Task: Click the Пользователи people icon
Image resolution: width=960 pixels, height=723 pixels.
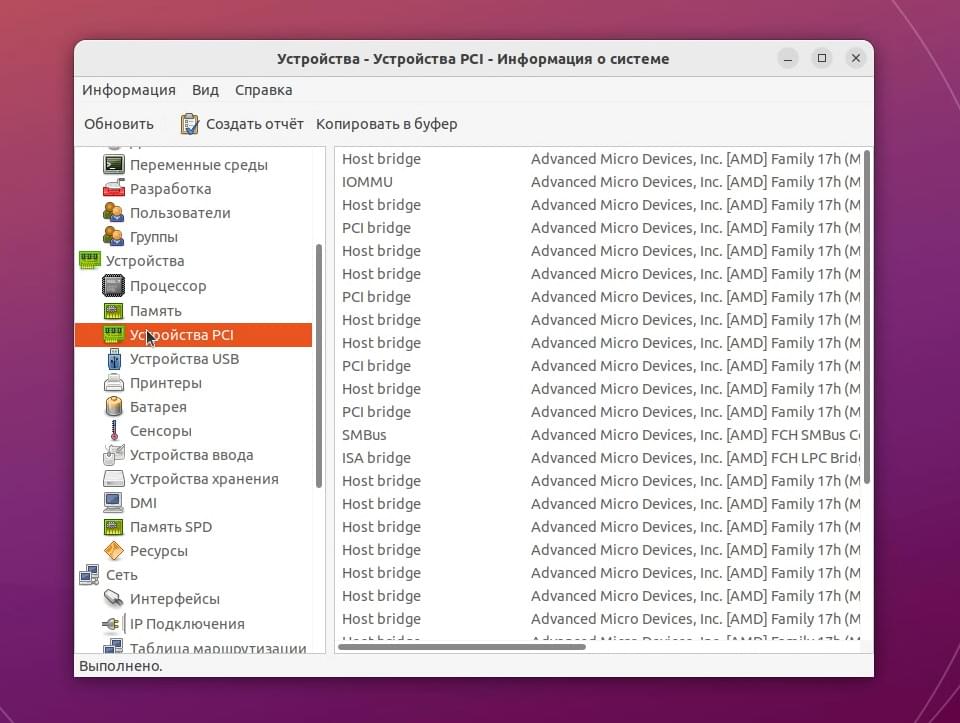Action: tap(114, 212)
